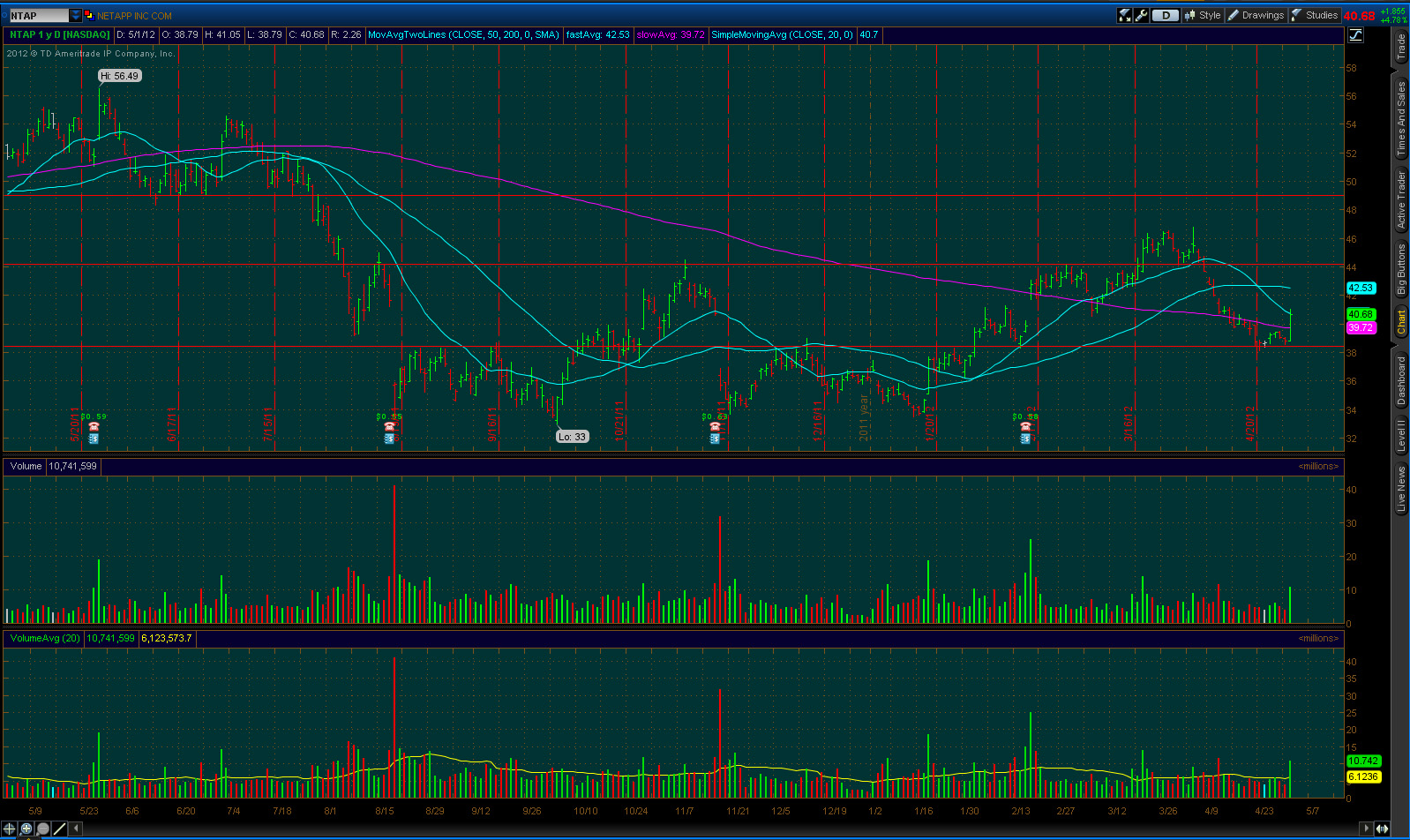Screen dimensions: 1410x840
Task: Click the MovAvgTwoLines study label
Action: coord(463,35)
